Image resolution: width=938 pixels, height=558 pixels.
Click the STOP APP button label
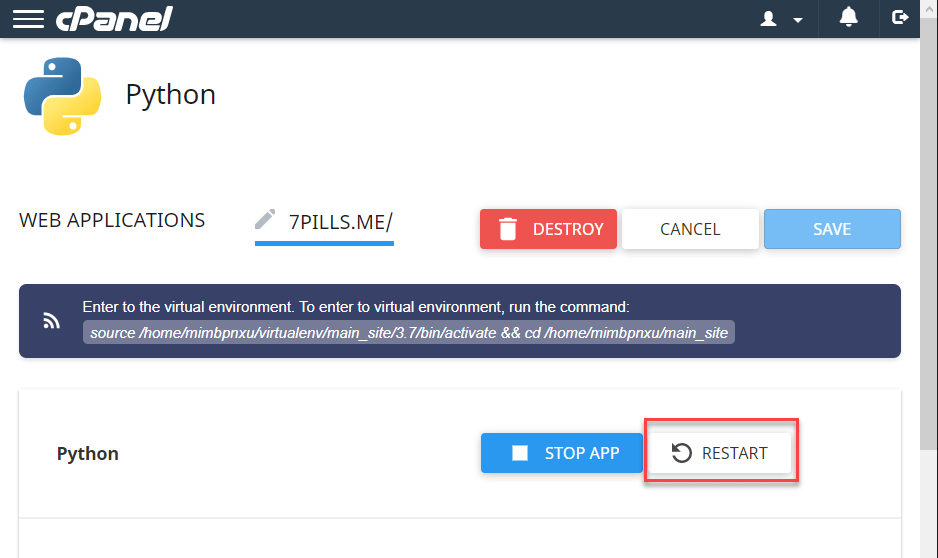click(x=582, y=453)
